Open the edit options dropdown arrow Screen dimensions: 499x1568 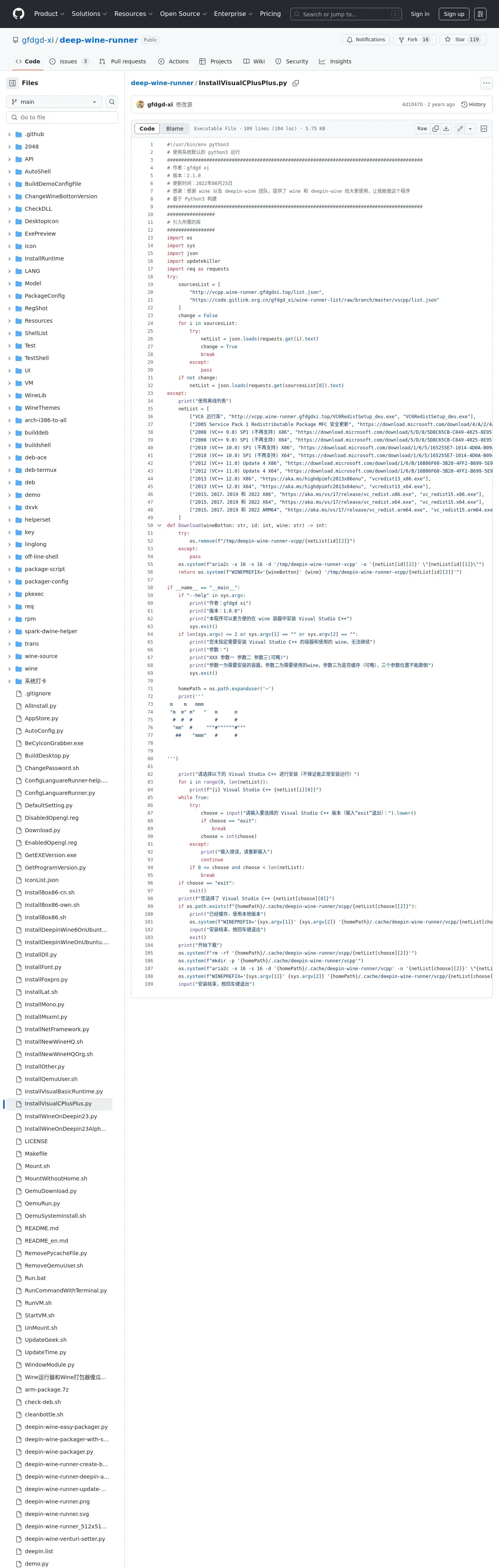pos(470,128)
